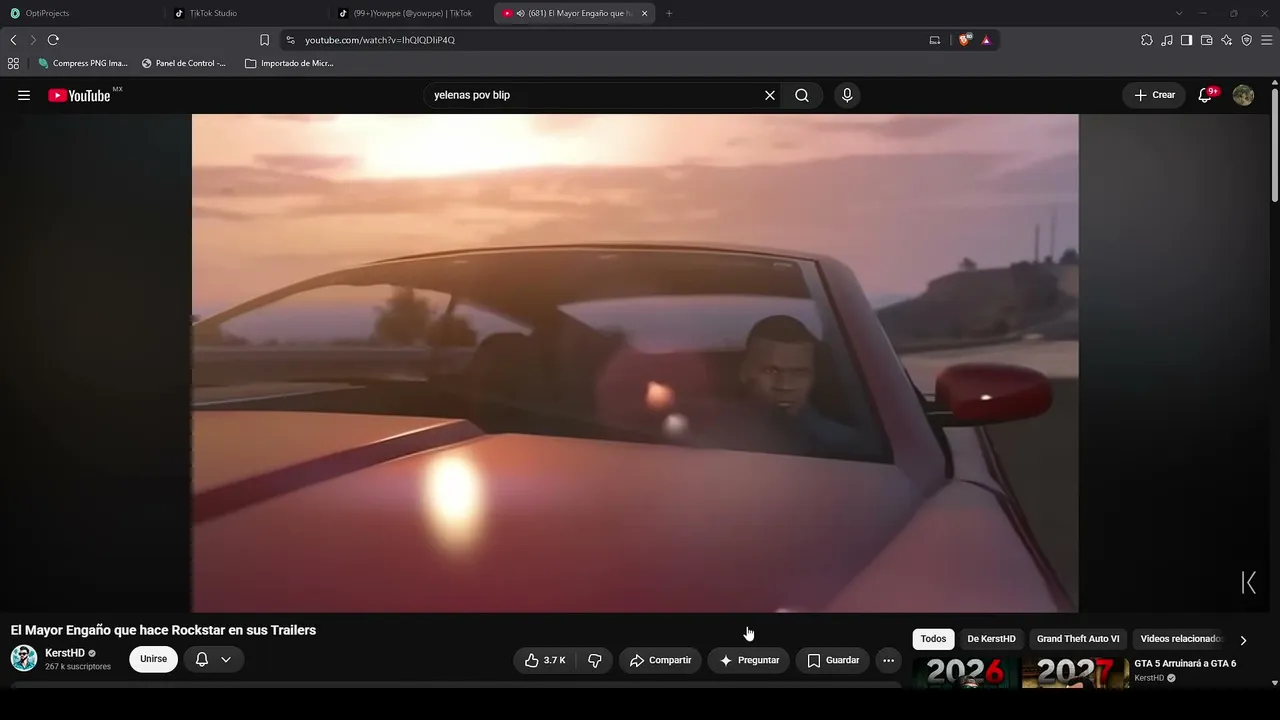Click the cast/picture-in-picture icon in address bar
The height and width of the screenshot is (720, 1280).
(x=935, y=40)
